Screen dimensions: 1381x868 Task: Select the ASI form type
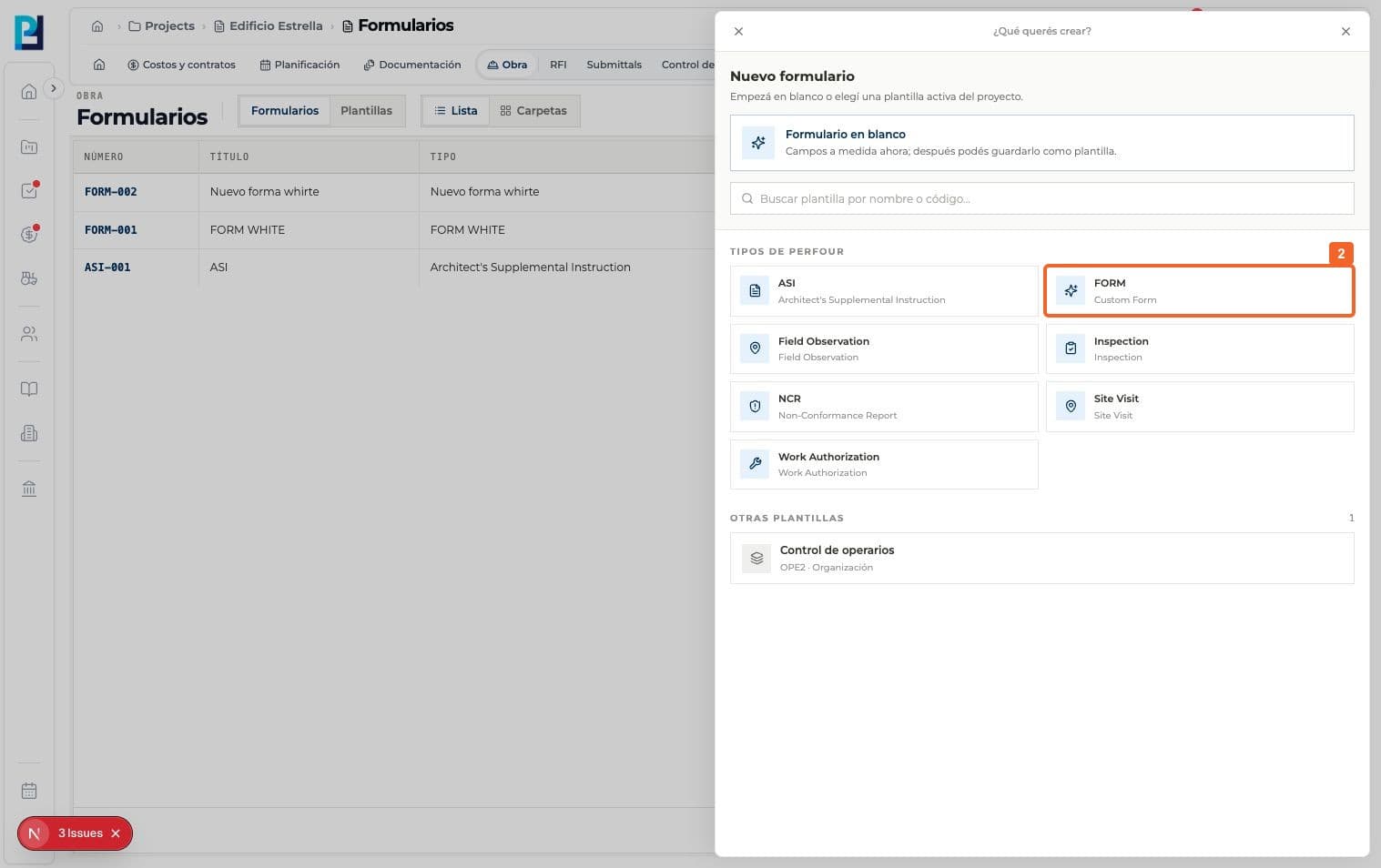[x=884, y=291]
